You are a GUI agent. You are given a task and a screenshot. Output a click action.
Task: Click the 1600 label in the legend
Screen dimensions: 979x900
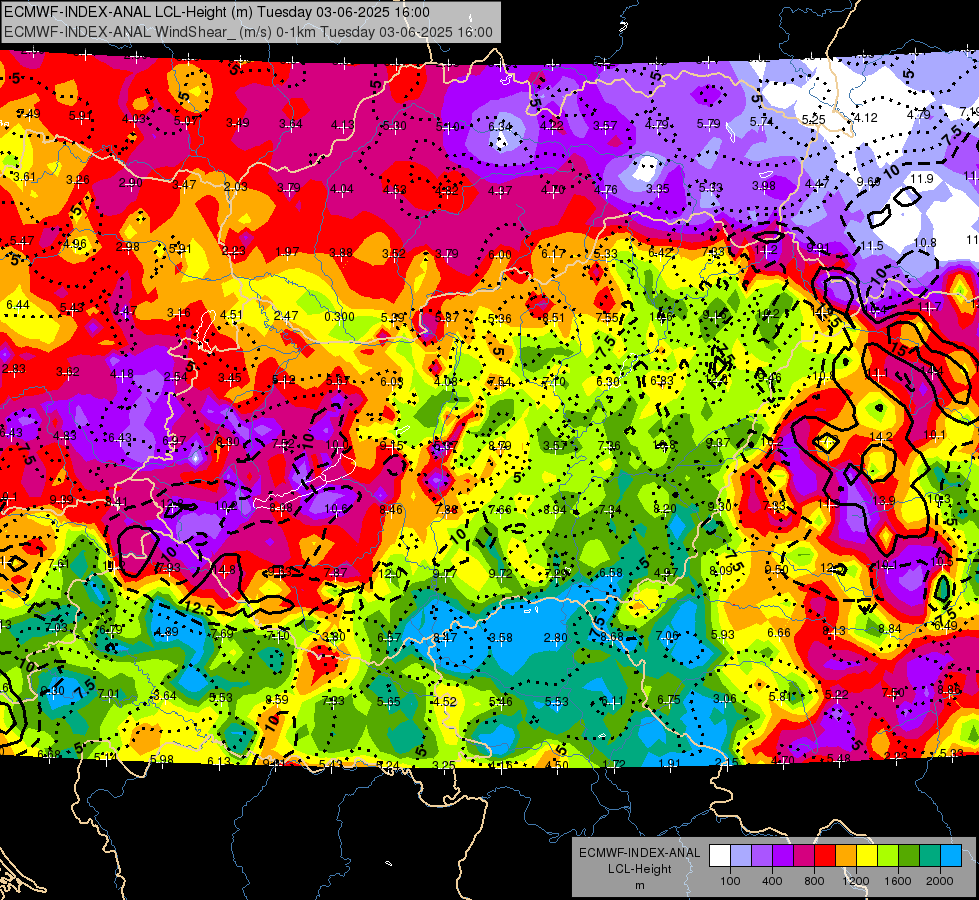[898, 881]
